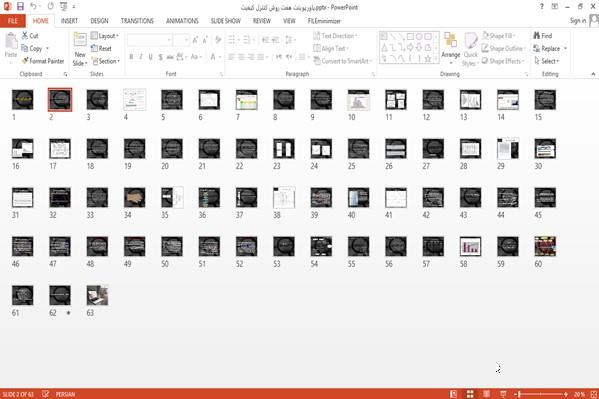The height and width of the screenshot is (399, 599).
Task: Open the TRANSITIONS ribbon tab
Action: [x=137, y=21]
